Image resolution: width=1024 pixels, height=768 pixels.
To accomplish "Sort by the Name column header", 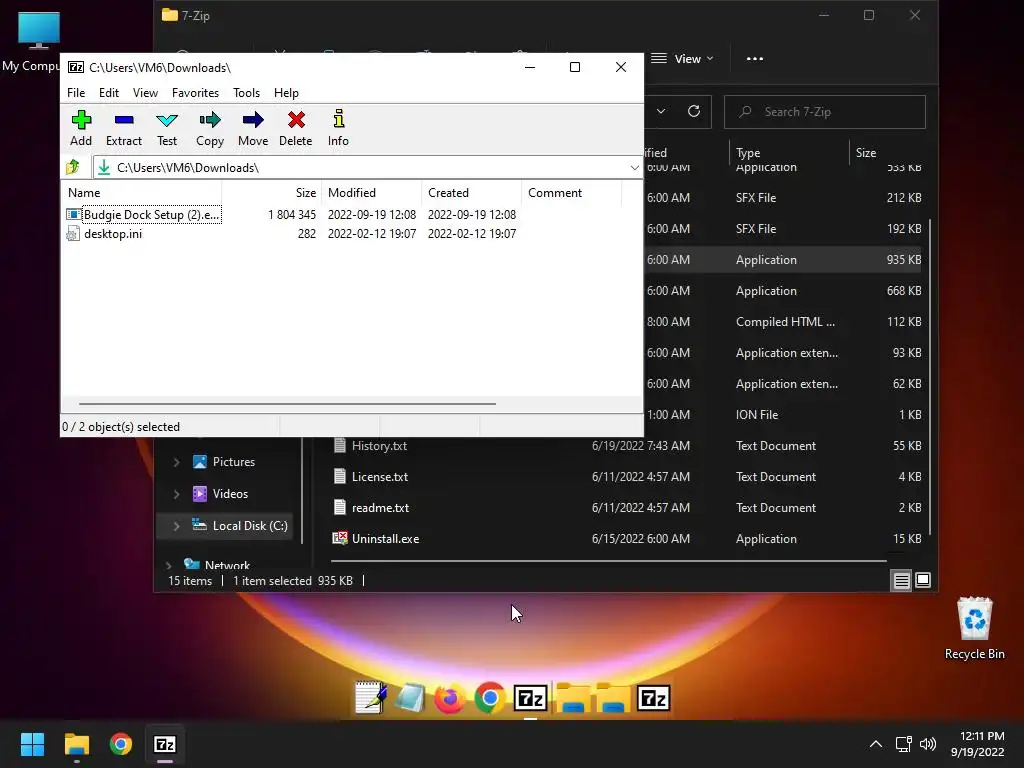I will pyautogui.click(x=142, y=193).
